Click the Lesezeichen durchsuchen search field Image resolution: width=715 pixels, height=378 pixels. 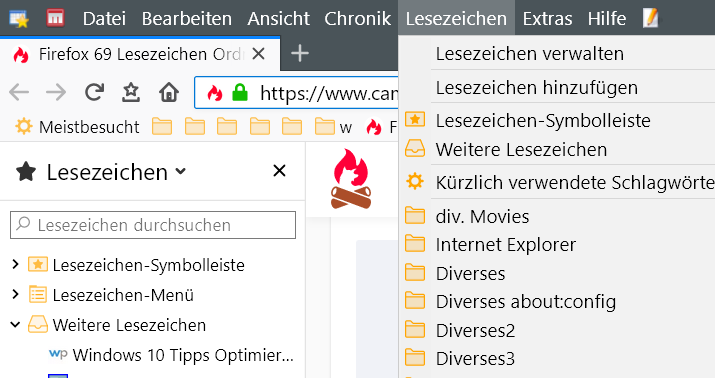pos(153,225)
